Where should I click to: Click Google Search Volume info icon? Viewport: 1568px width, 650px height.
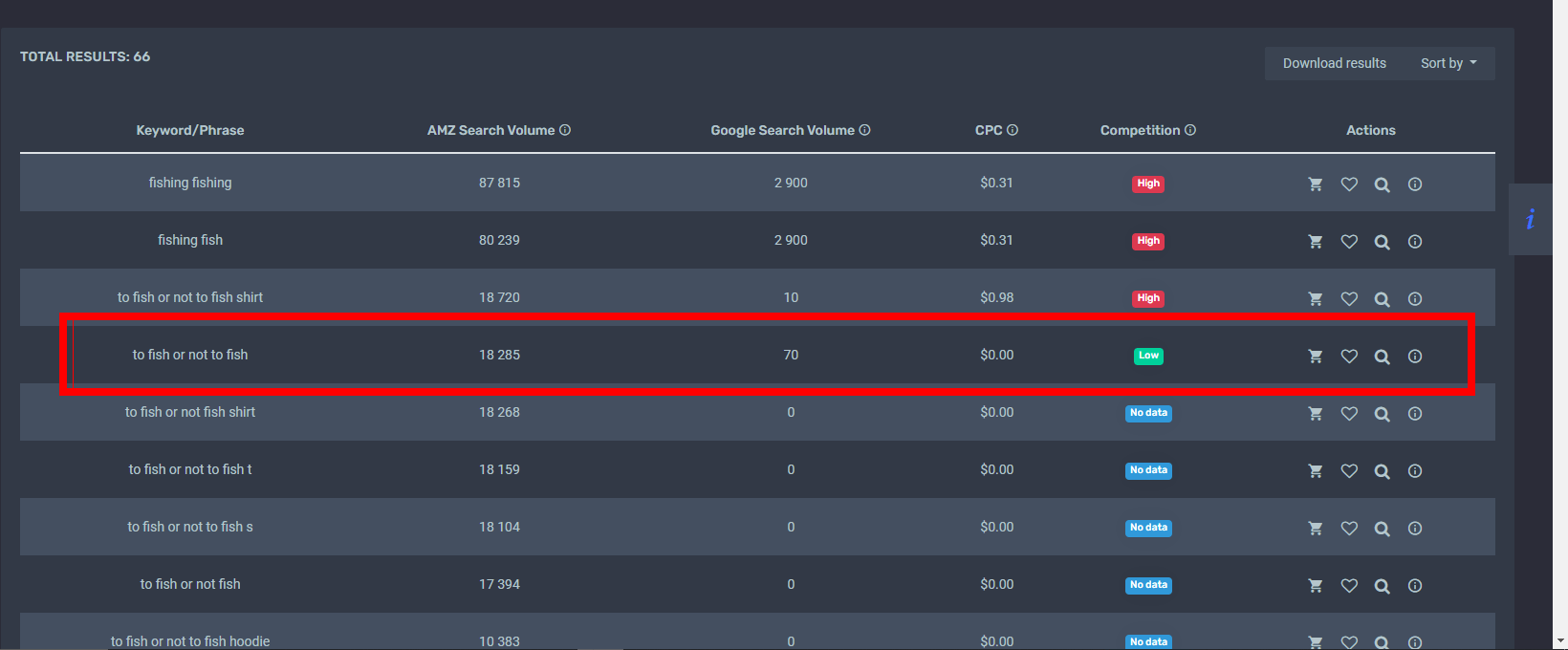pos(864,130)
